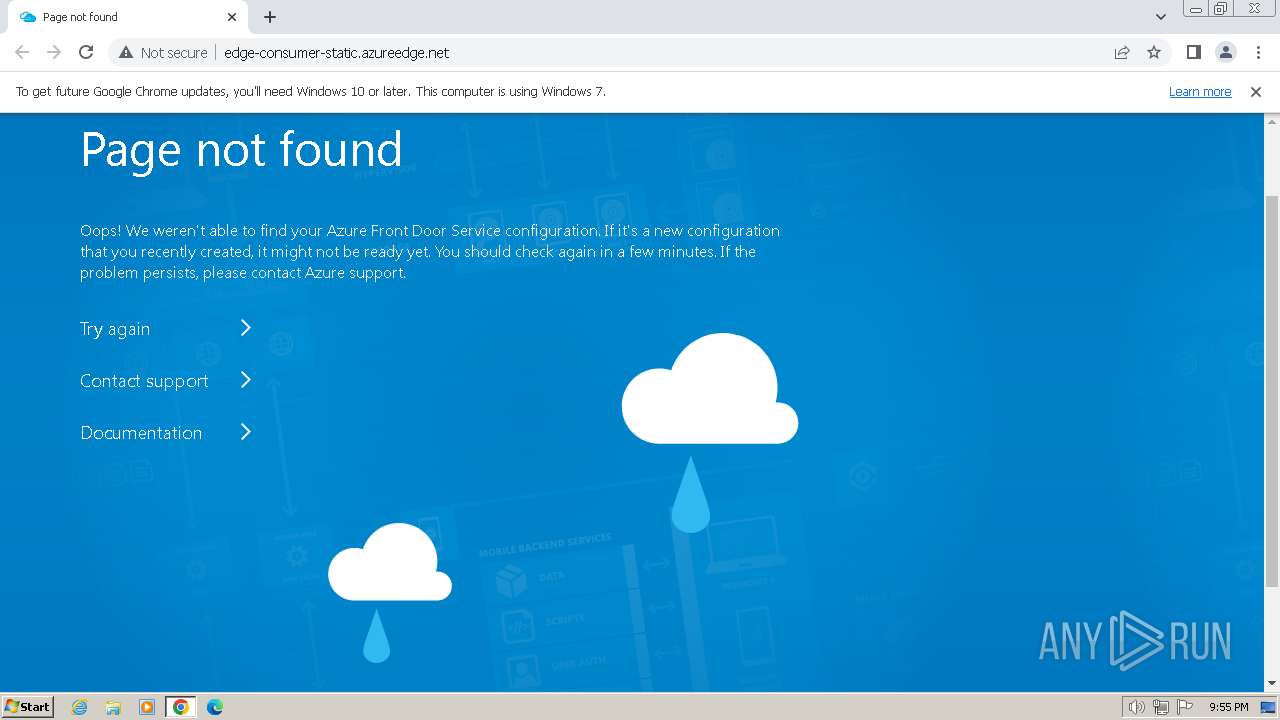This screenshot has height=720, width=1280.
Task: Click the Show desktop tray button
Action: [x=1269, y=707]
